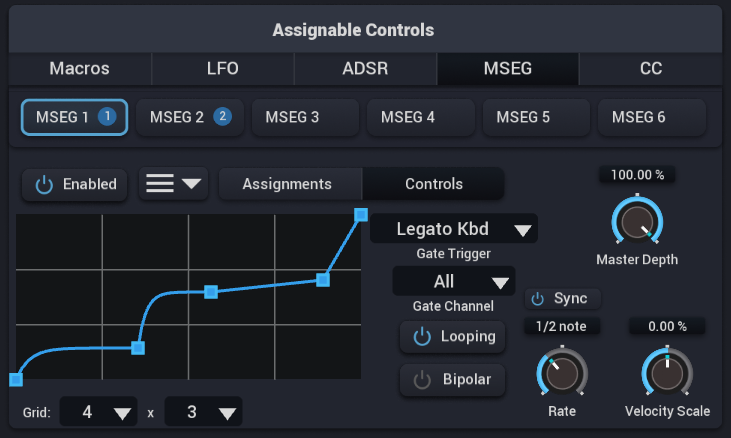
Task: Select the MSEG 3 button
Action: (305, 117)
